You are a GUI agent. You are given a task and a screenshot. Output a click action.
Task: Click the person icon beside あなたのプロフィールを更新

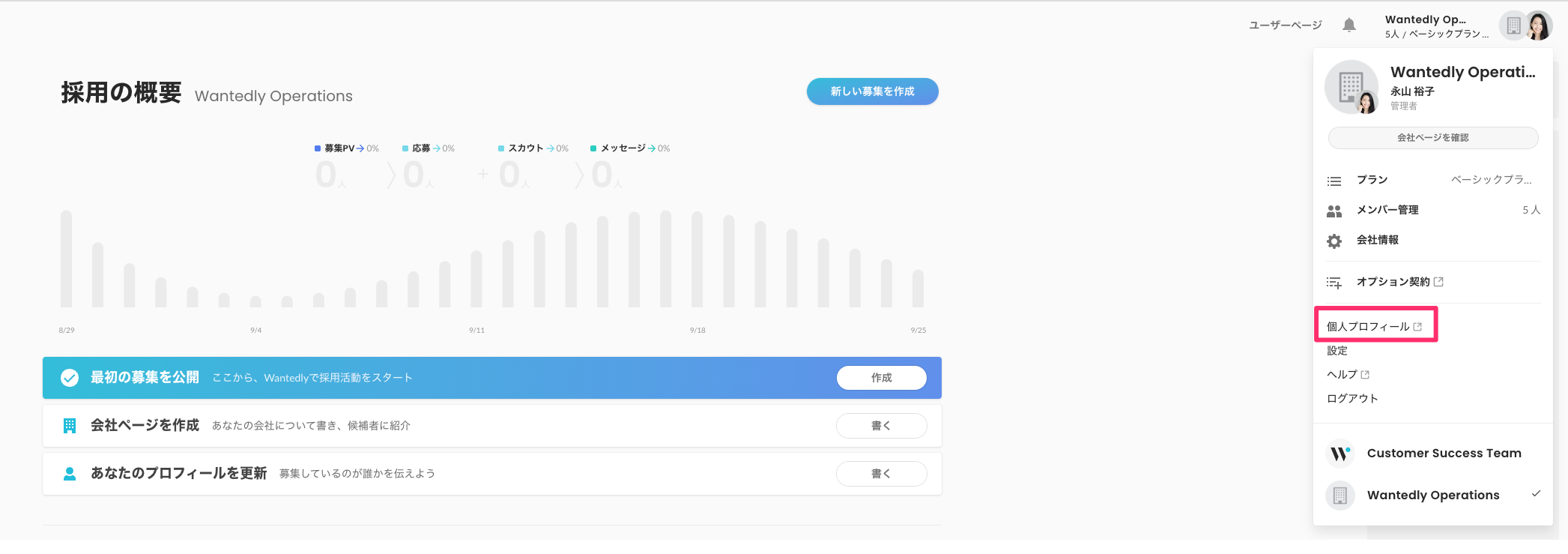coord(70,474)
